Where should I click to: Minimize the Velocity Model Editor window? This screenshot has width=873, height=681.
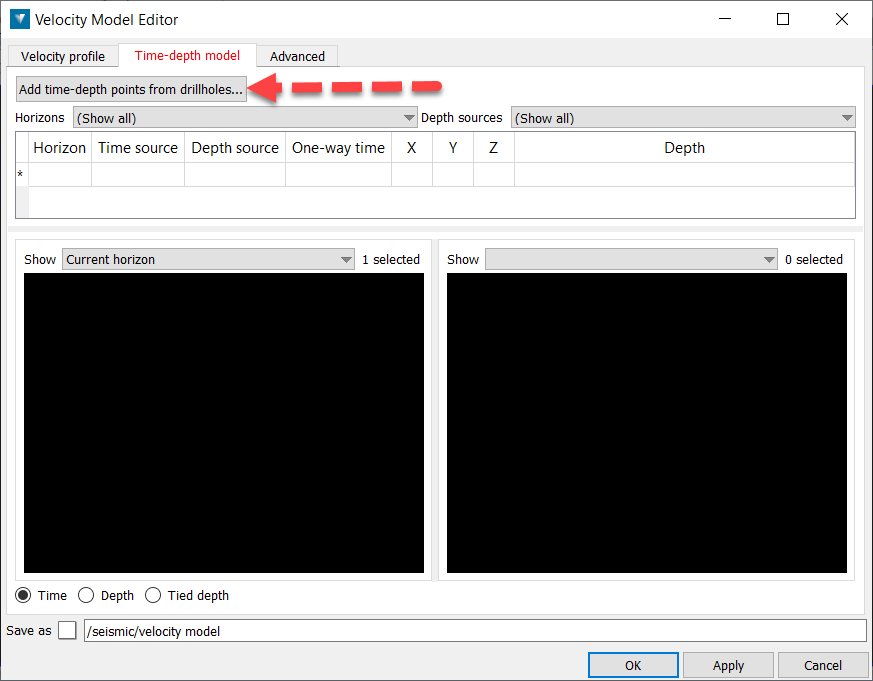(725, 19)
